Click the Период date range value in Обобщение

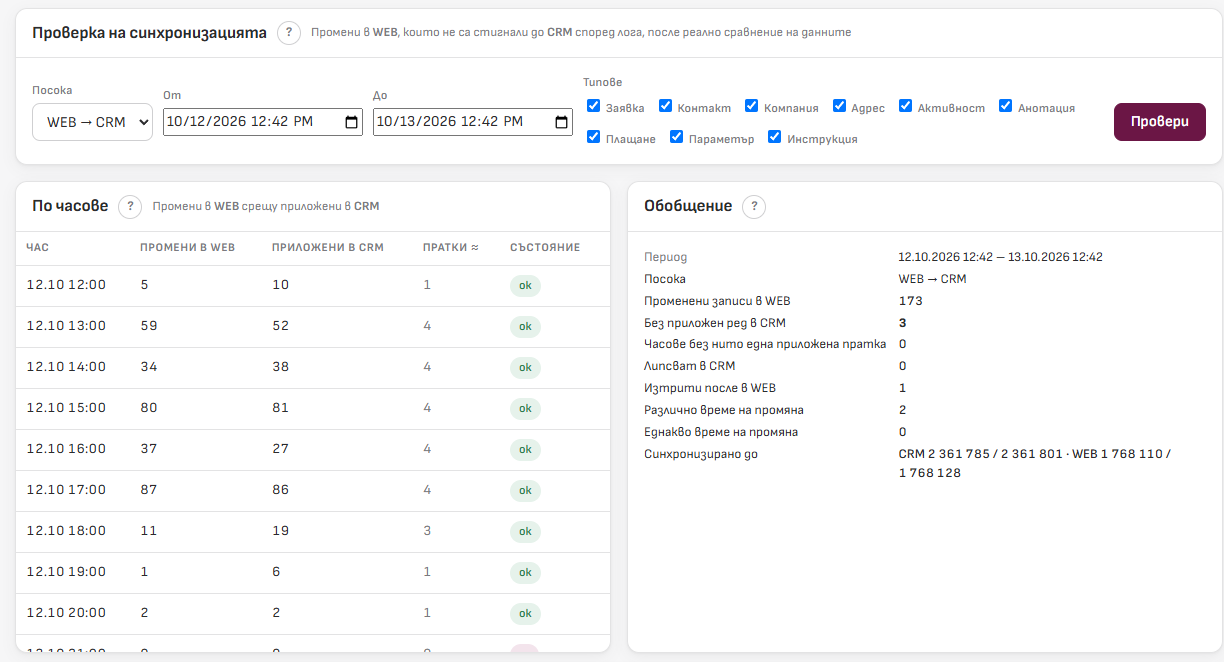click(1000, 257)
